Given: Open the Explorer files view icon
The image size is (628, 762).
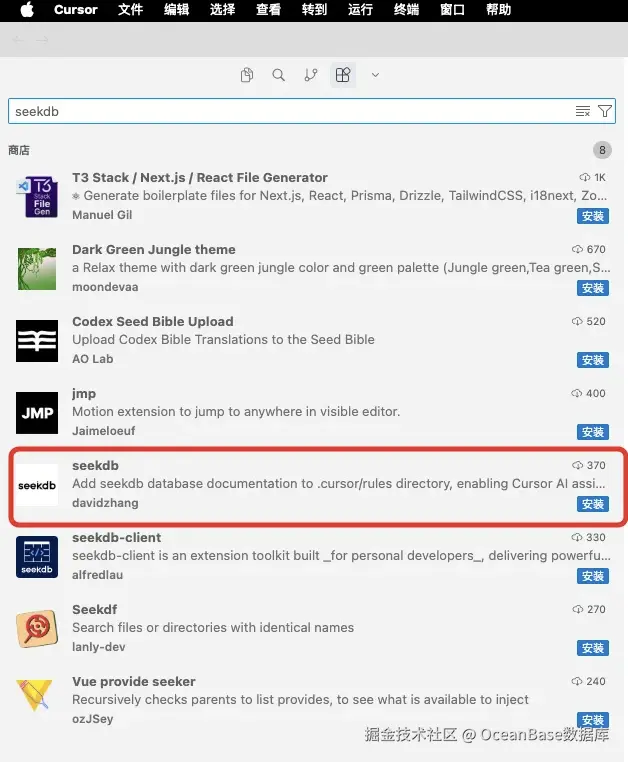Looking at the screenshot, I should pos(247,75).
